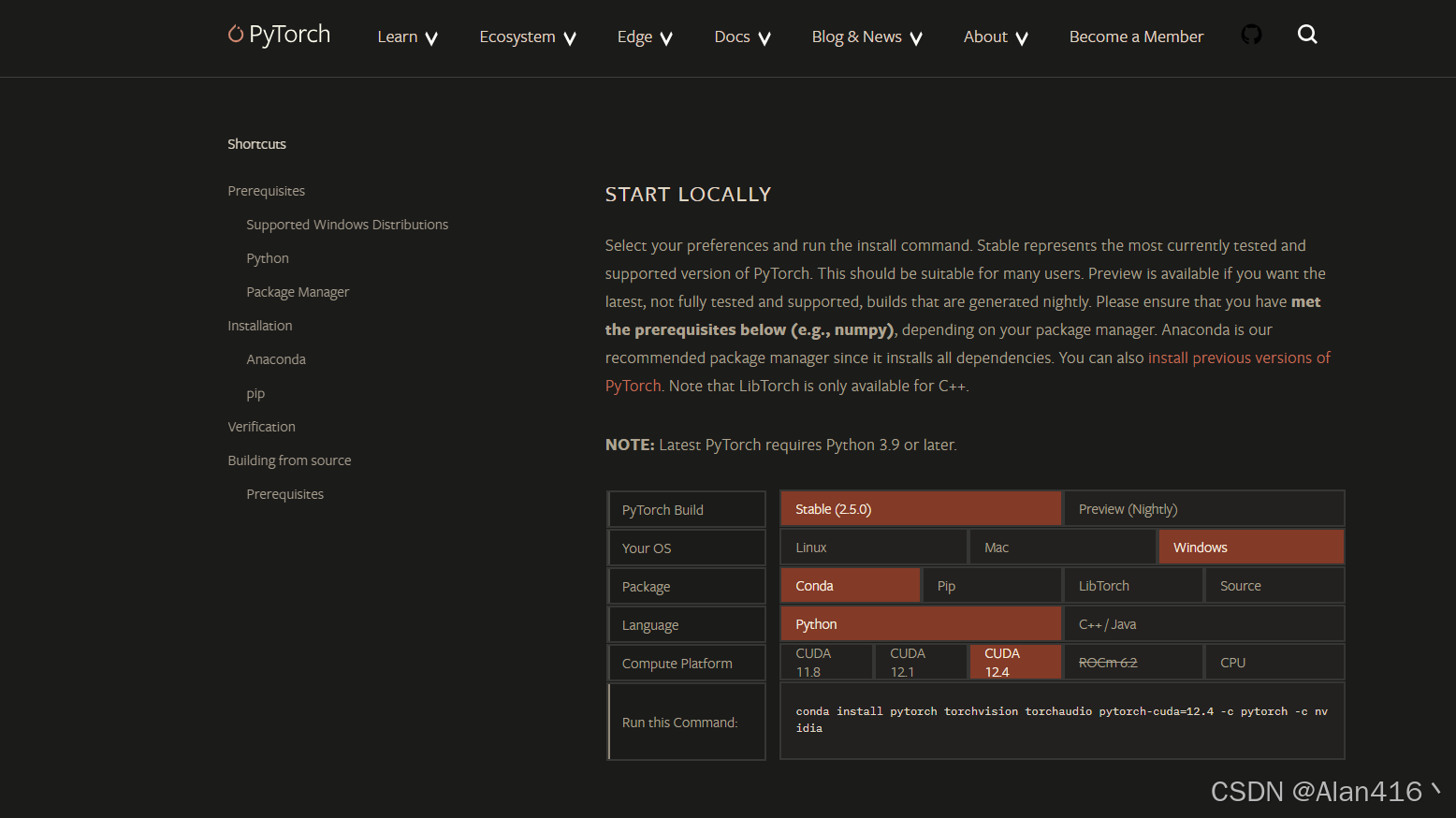Expand the Edge menu arrow
The width and height of the screenshot is (1456, 818).
pos(666,38)
